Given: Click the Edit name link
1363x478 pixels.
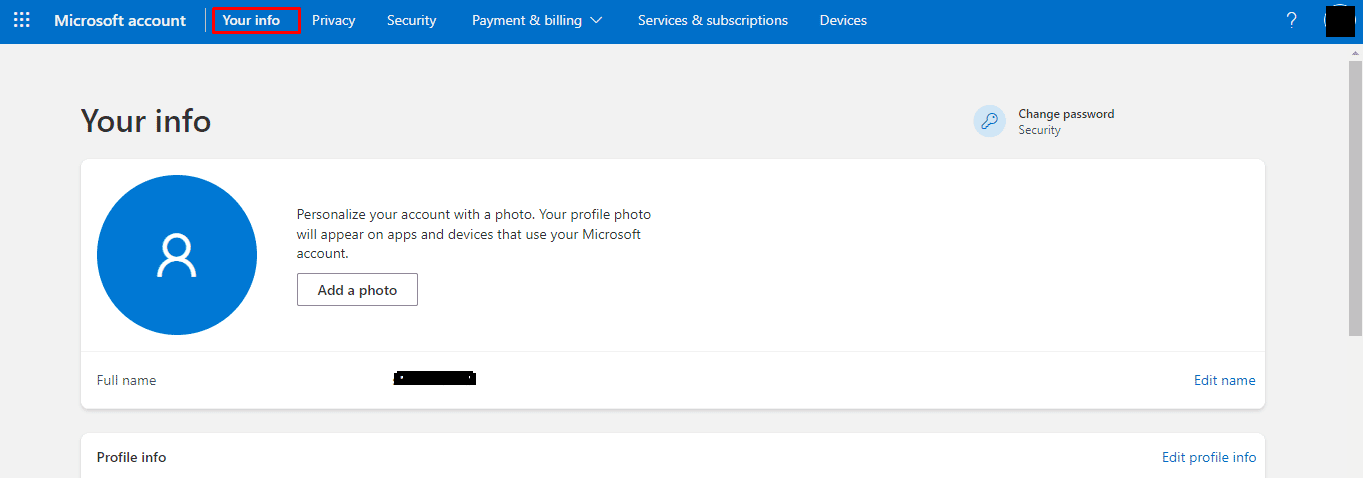Looking at the screenshot, I should (1224, 380).
